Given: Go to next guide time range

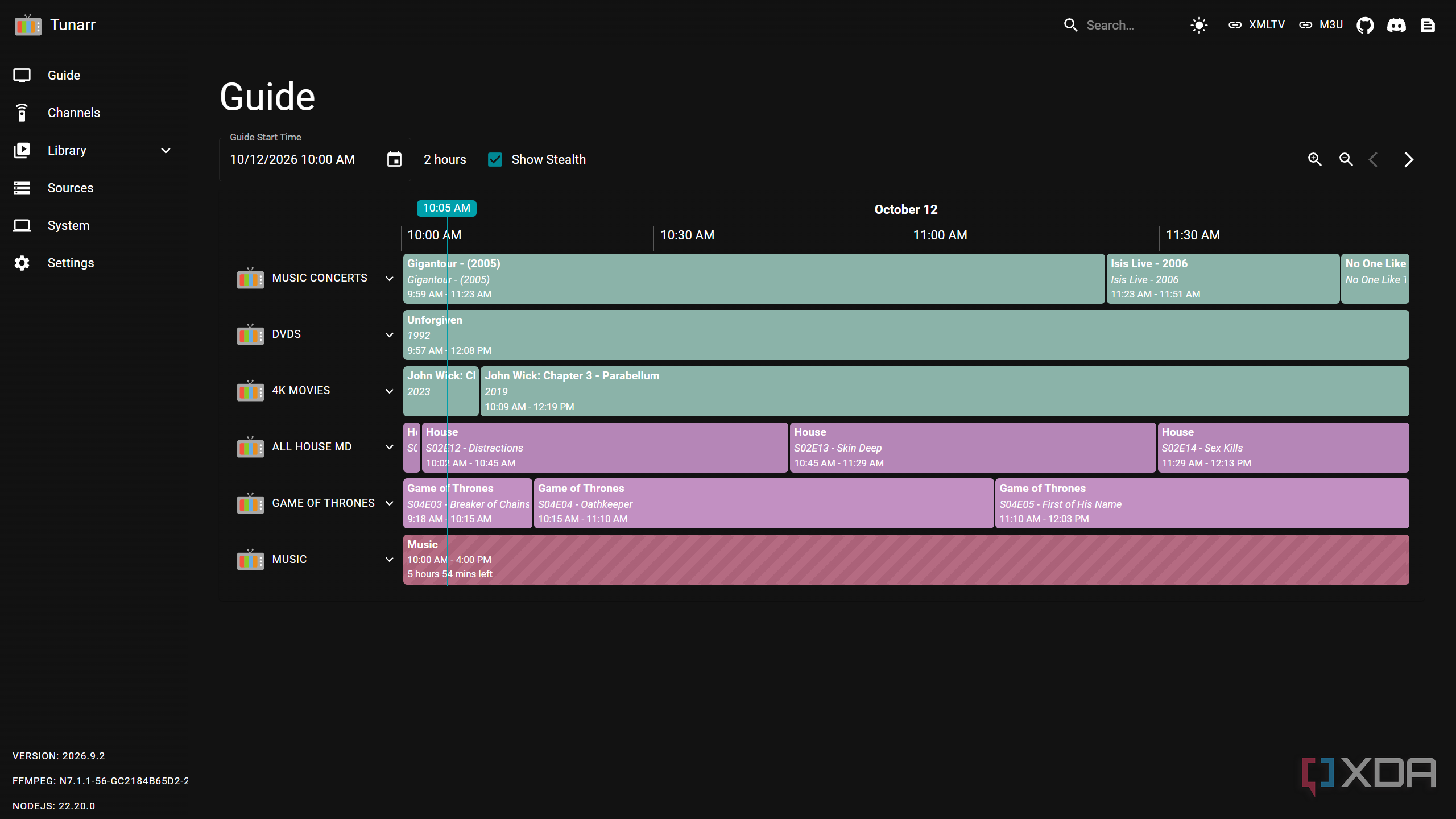Looking at the screenshot, I should (1408, 159).
